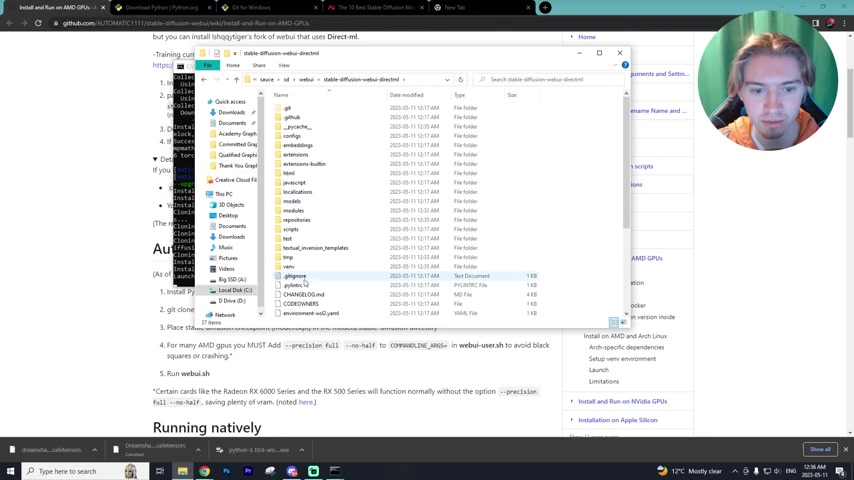Open the File menu in Explorer

point(208,65)
